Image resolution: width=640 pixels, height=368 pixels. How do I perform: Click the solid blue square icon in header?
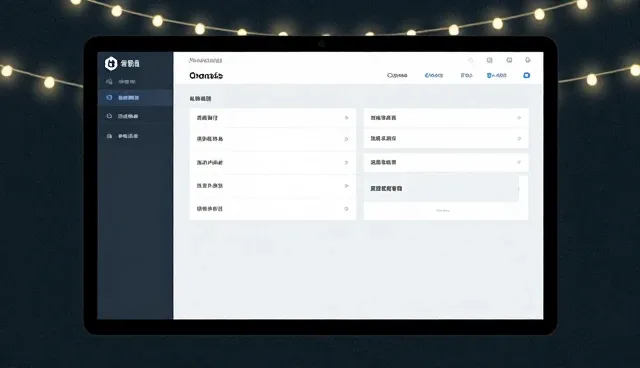pos(527,75)
